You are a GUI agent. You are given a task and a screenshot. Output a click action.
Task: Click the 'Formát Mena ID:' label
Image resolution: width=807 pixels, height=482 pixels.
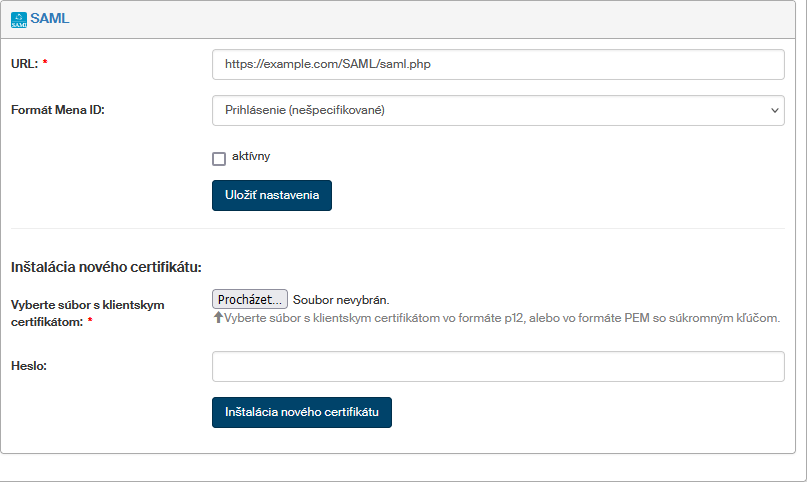[58, 110]
